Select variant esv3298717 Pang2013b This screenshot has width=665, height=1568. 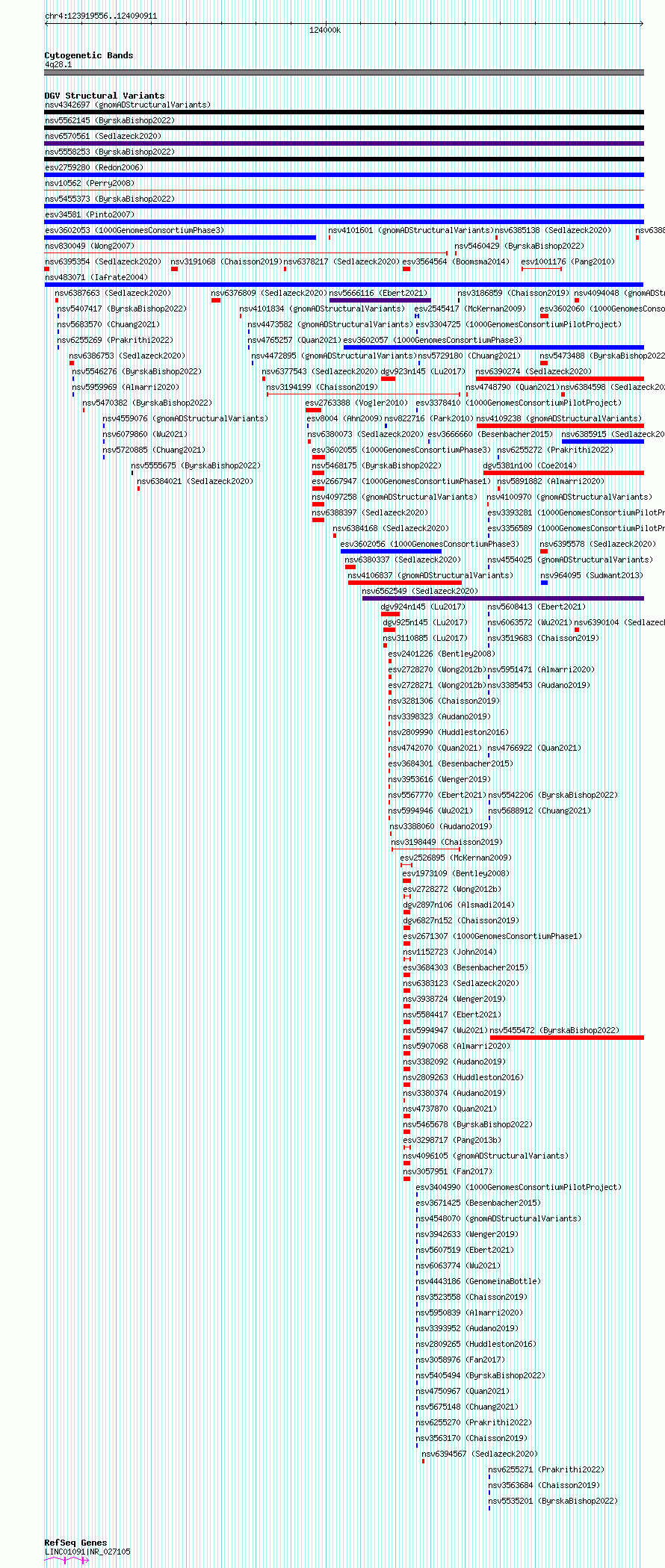pos(452,1140)
